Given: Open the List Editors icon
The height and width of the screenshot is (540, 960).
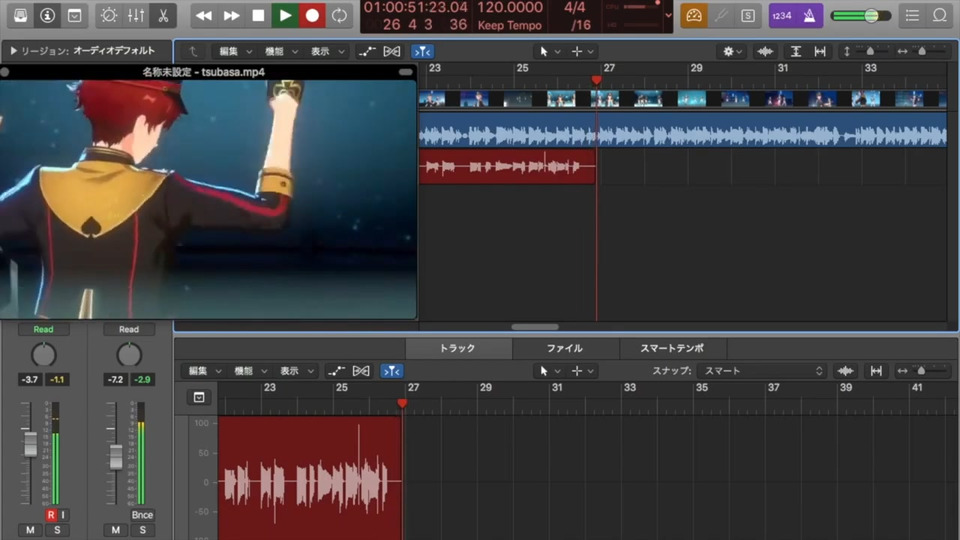Looking at the screenshot, I should click(x=912, y=15).
